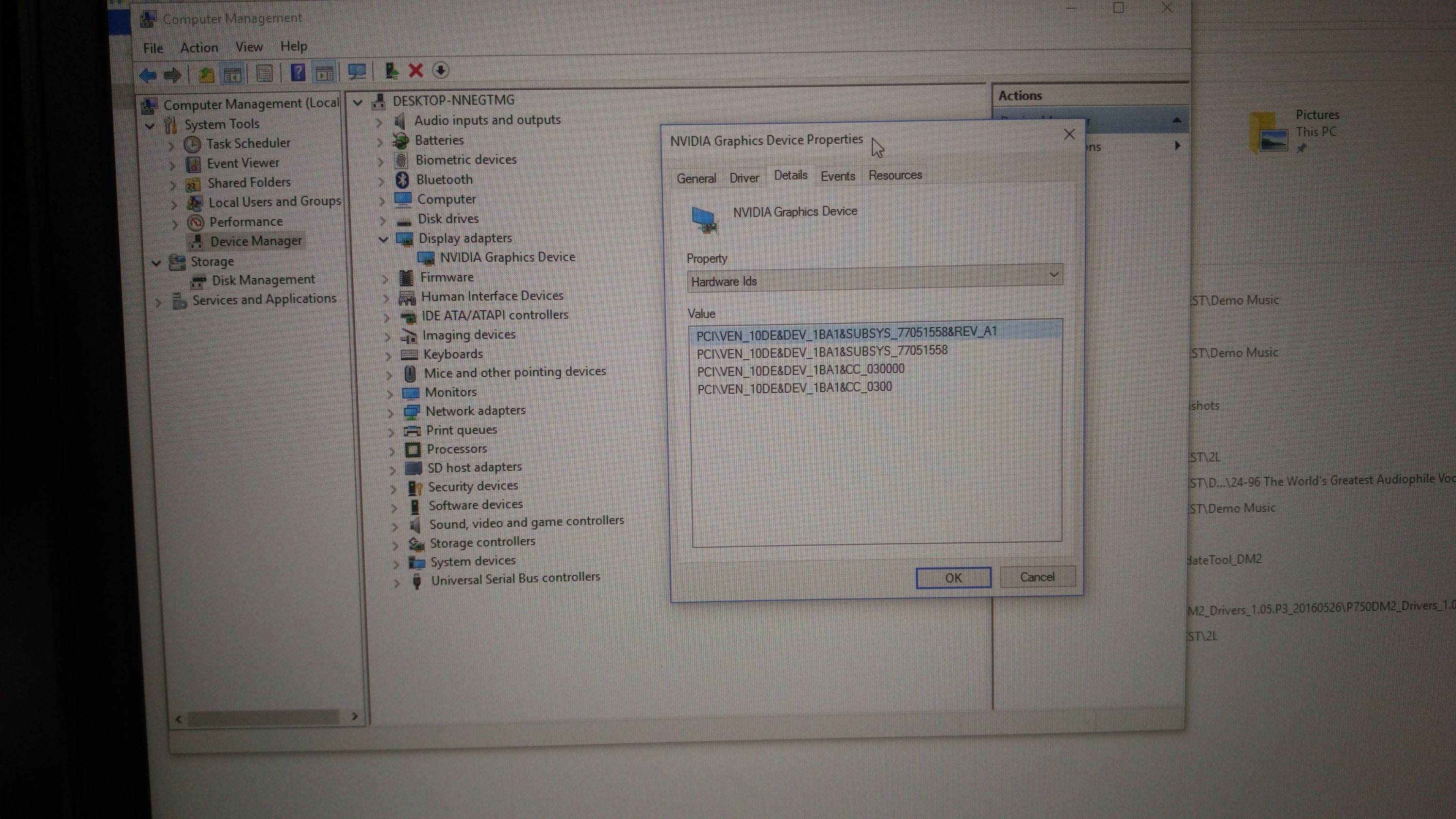Image resolution: width=1456 pixels, height=819 pixels.
Task: Collapse the Storage node
Action: click(156, 263)
